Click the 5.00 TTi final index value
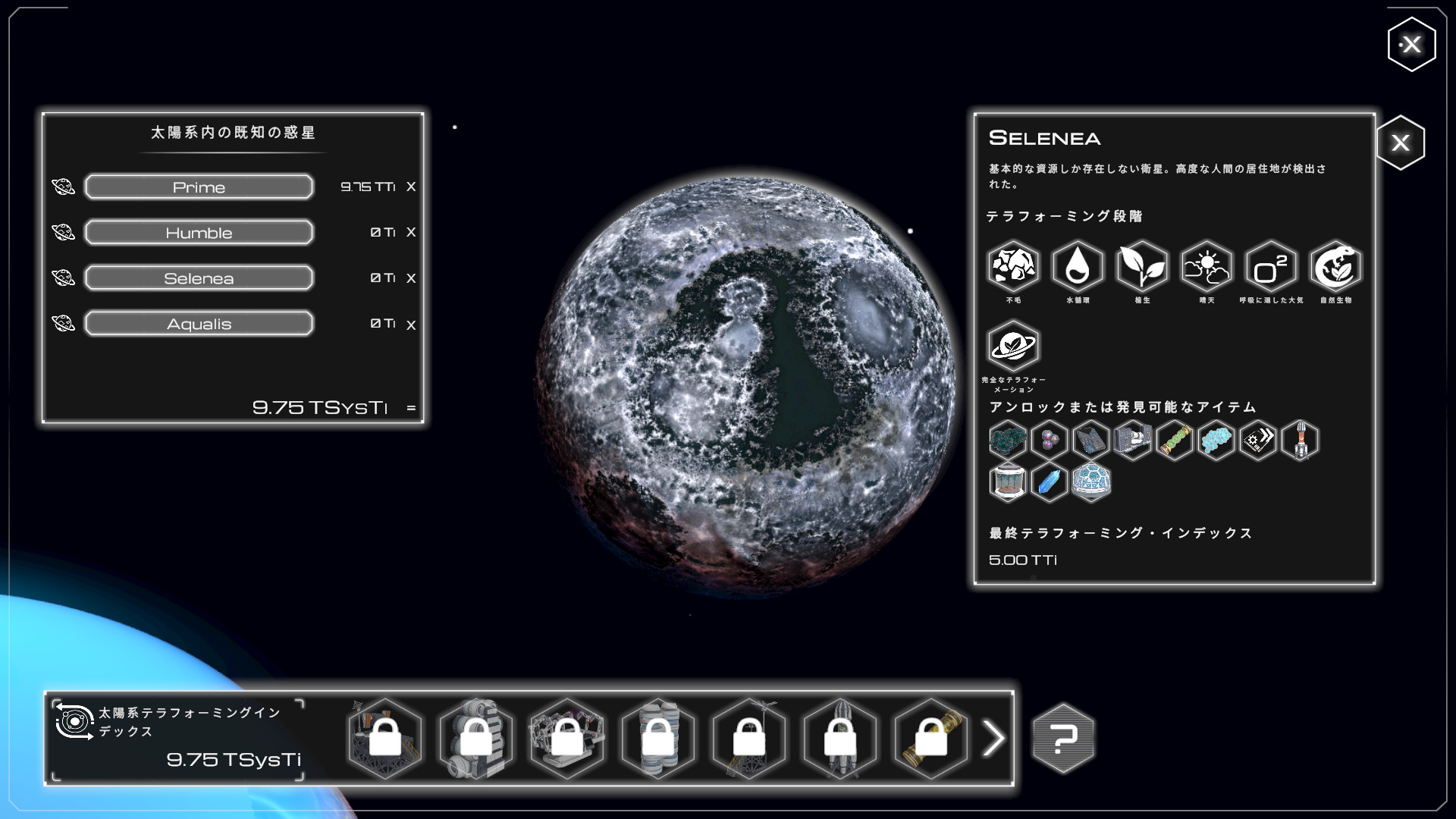 click(1022, 560)
